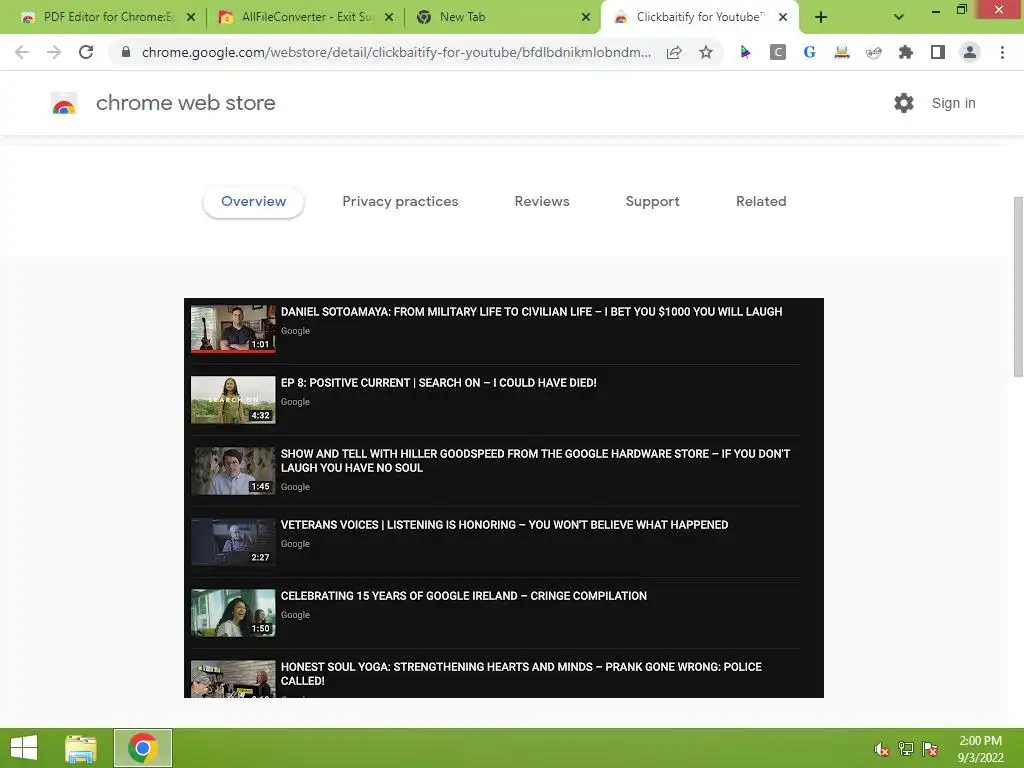
Task: Click the page vertical scrollbar
Action: [x=1018, y=287]
